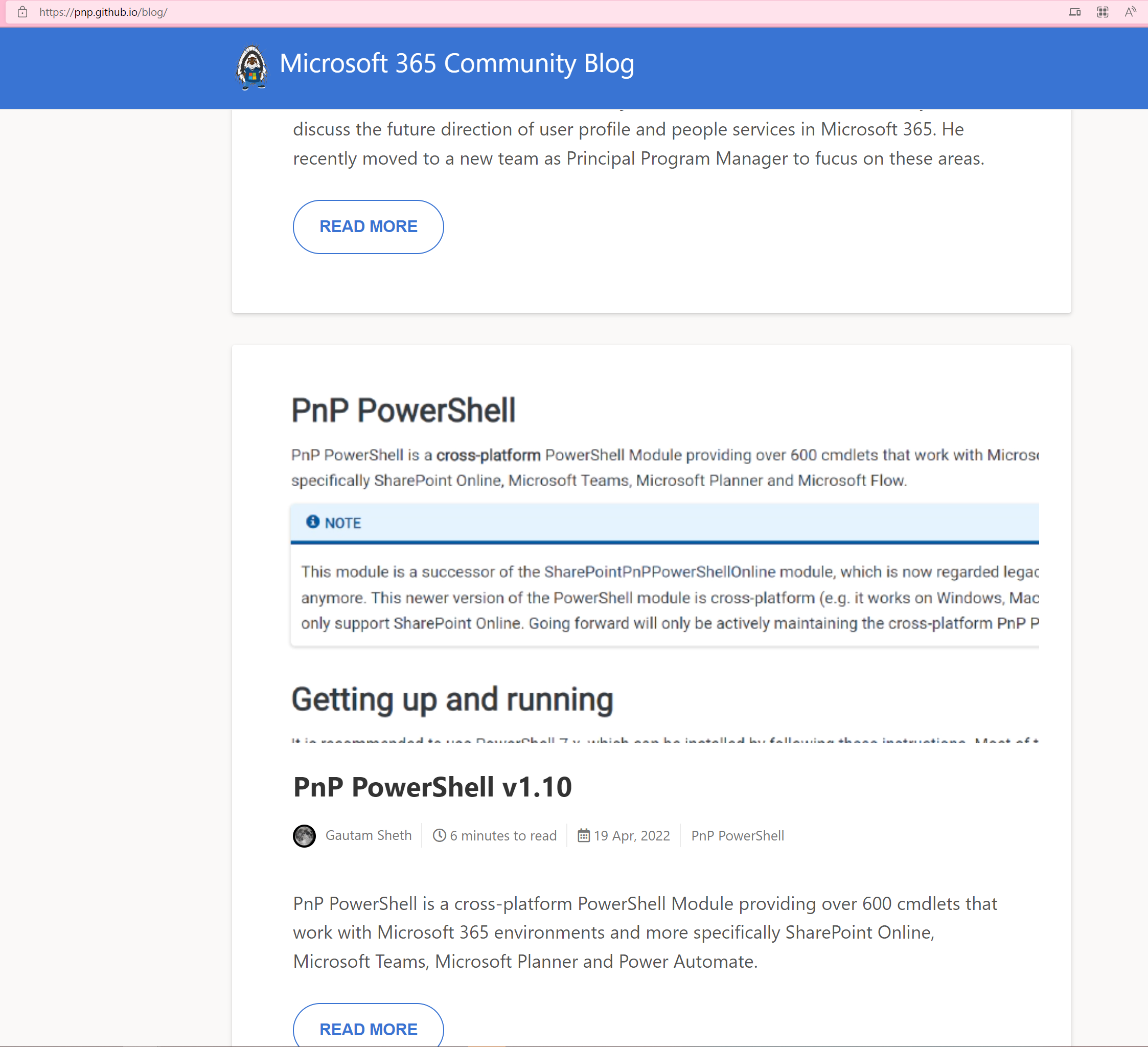Screen dimensions: 1148x1047
Task: Click the 'Getting up and running' heading in preview
Action: pyautogui.click(x=452, y=699)
